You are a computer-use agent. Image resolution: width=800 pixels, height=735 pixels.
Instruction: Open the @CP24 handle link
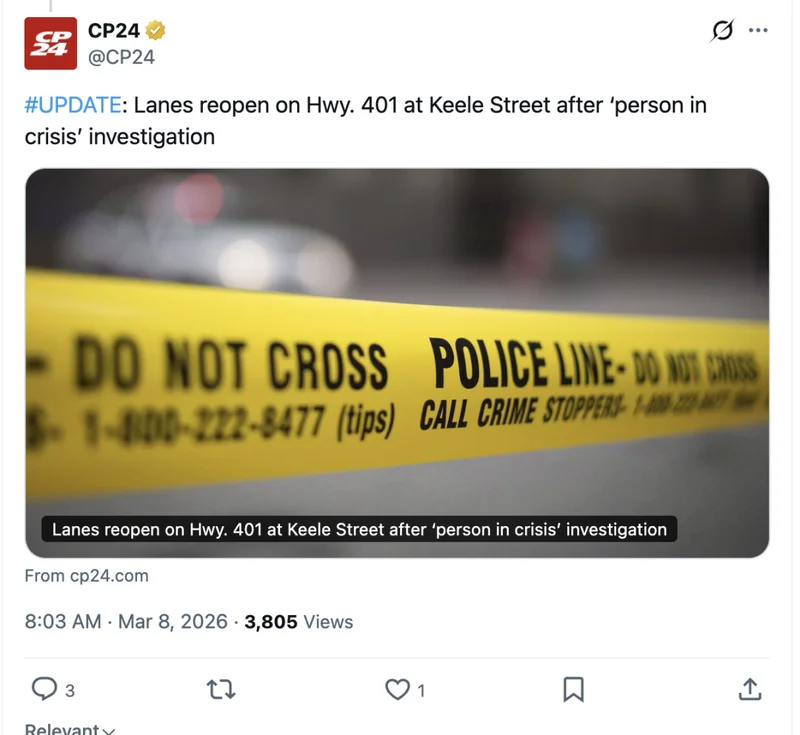click(x=122, y=57)
